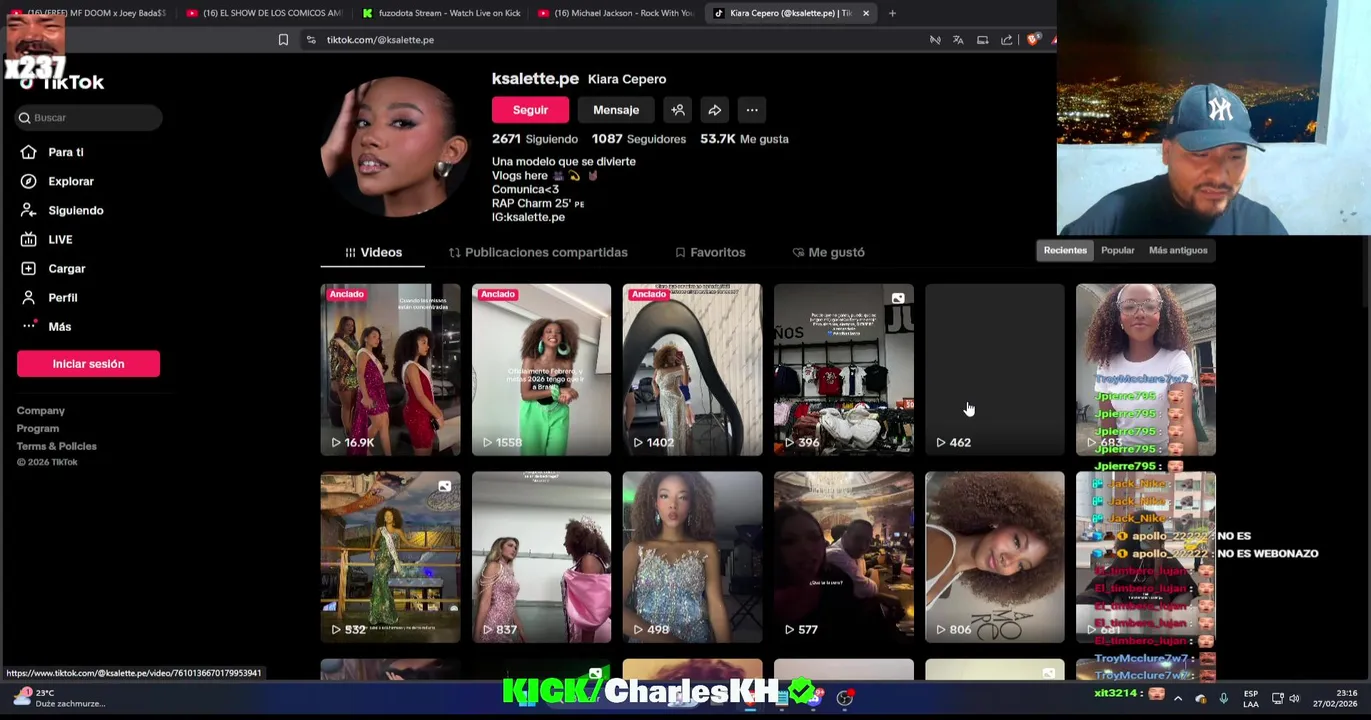
Task: Open the video with 396 views
Action: coord(843,370)
